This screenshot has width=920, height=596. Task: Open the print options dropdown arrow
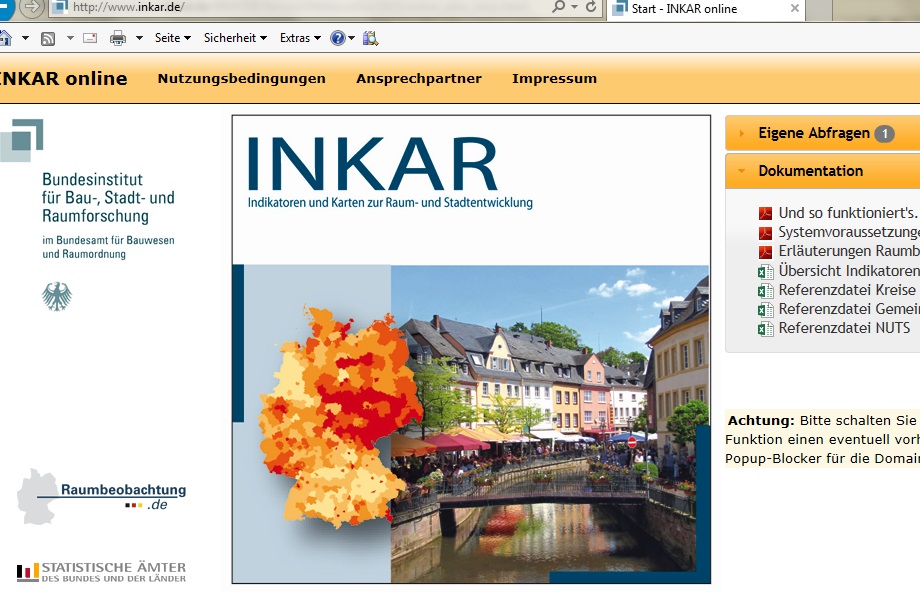[x=139, y=38]
